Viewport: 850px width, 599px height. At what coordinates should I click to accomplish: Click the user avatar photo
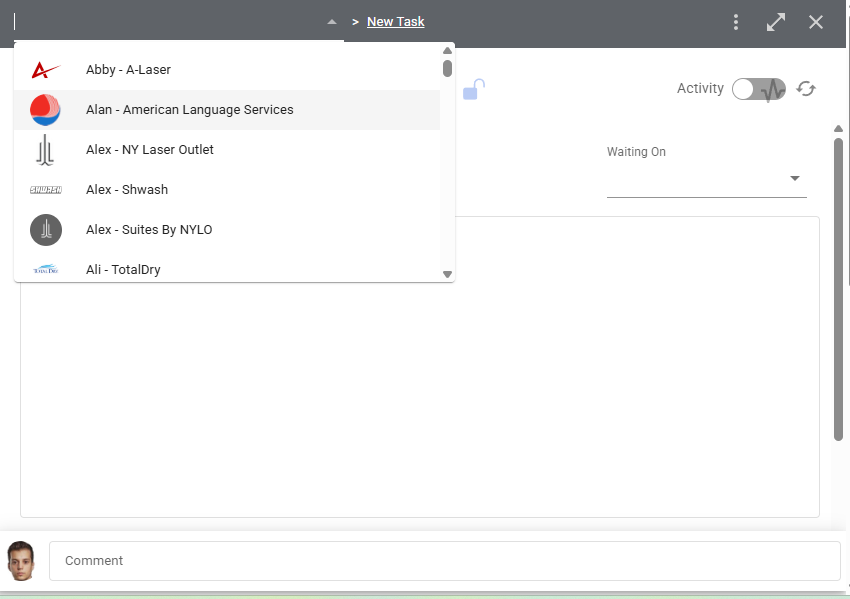21,561
